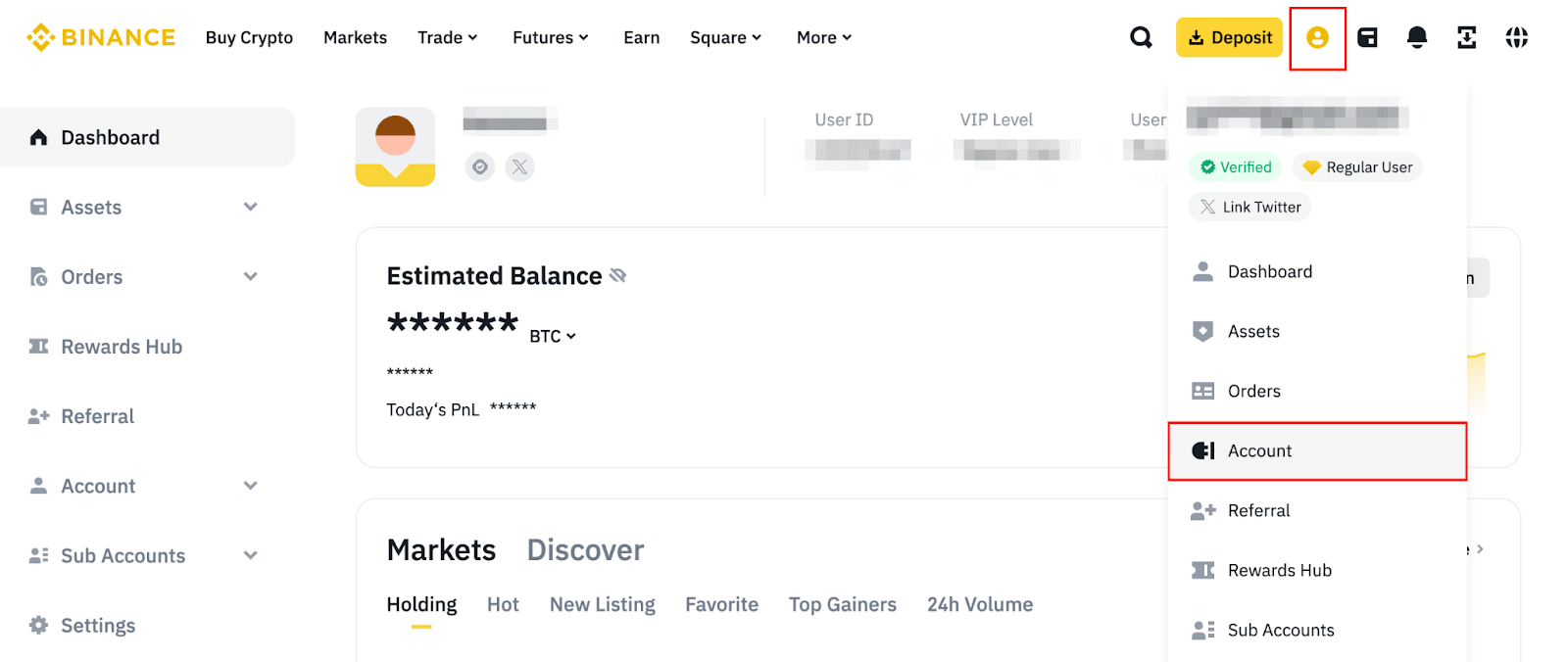
Task: Select the Discover section next to Markets
Action: click(x=585, y=549)
